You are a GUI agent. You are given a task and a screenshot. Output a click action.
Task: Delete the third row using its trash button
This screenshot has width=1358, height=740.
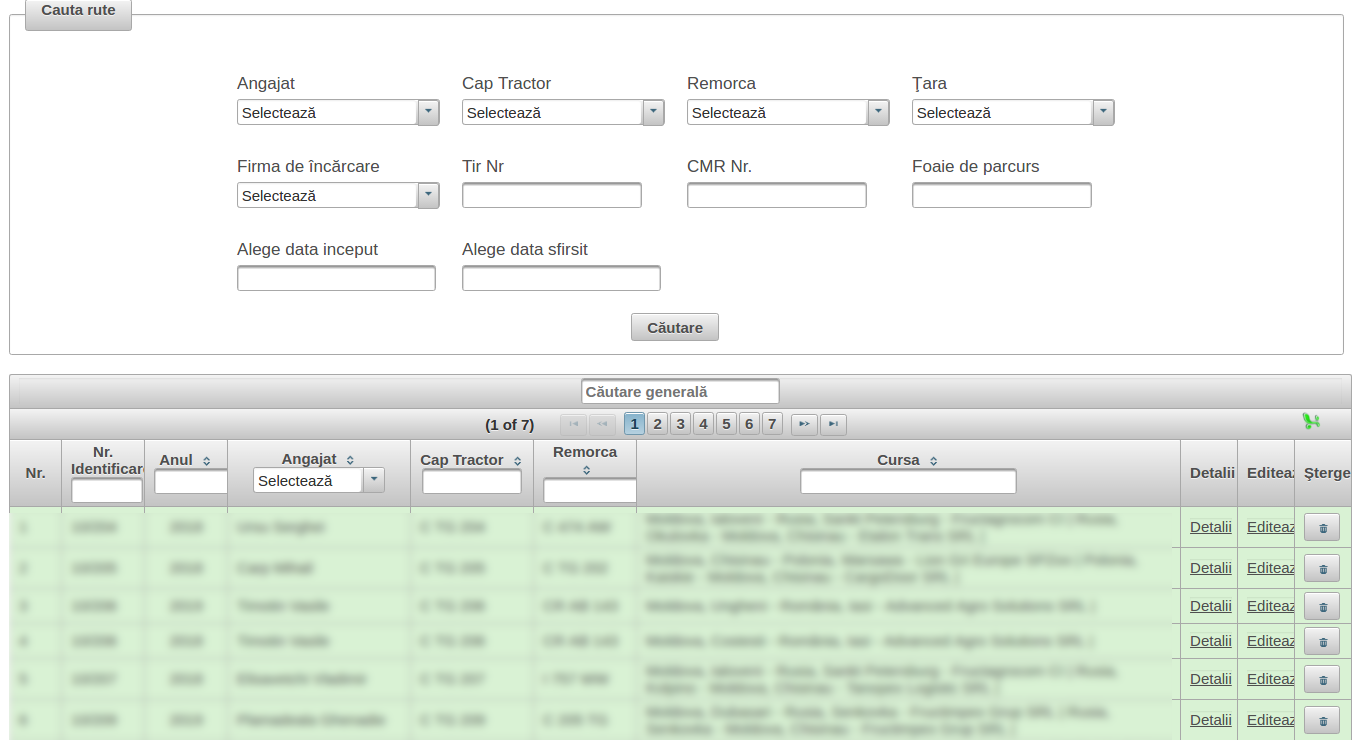pyautogui.click(x=1322, y=607)
